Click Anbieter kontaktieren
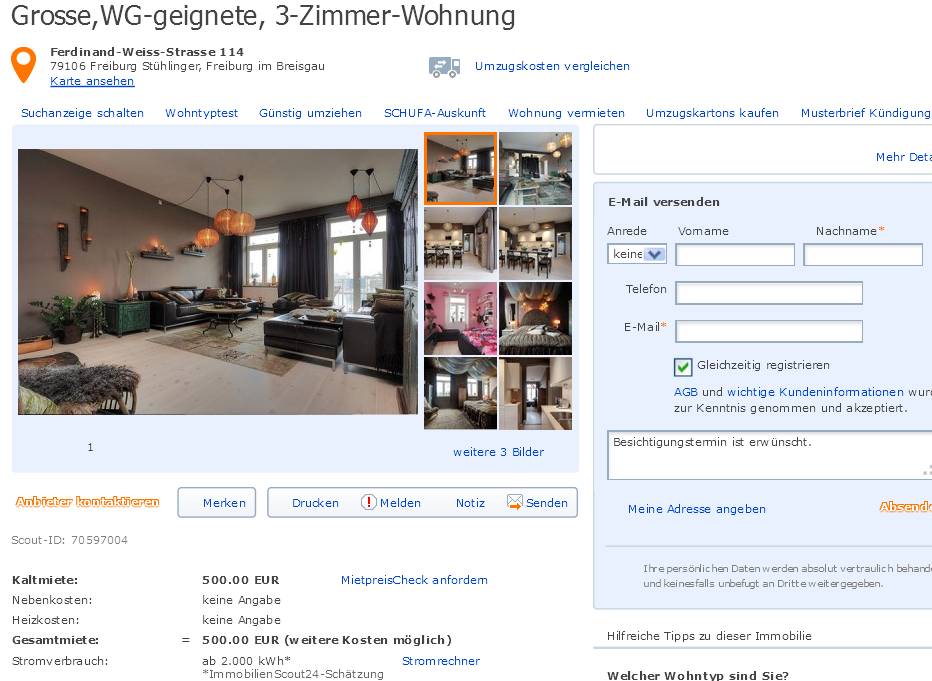The height and width of the screenshot is (681, 932). pyautogui.click(x=87, y=502)
